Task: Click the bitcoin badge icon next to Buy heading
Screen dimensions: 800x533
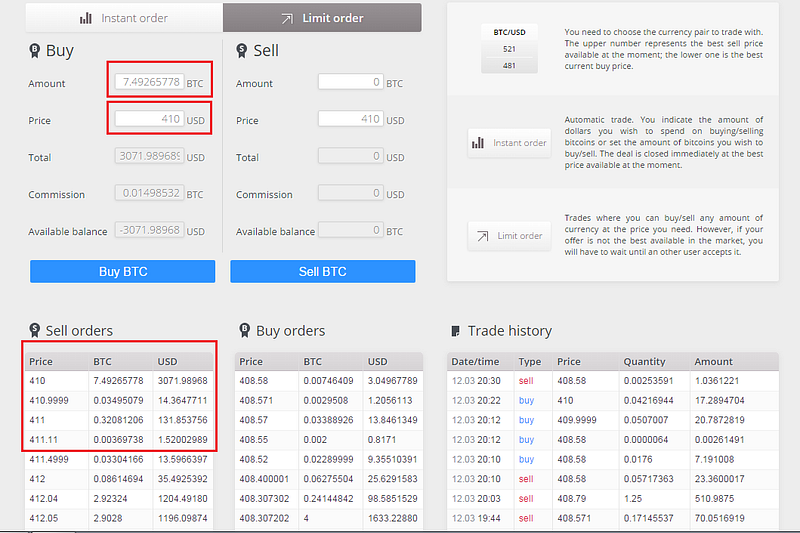Action: (x=34, y=50)
